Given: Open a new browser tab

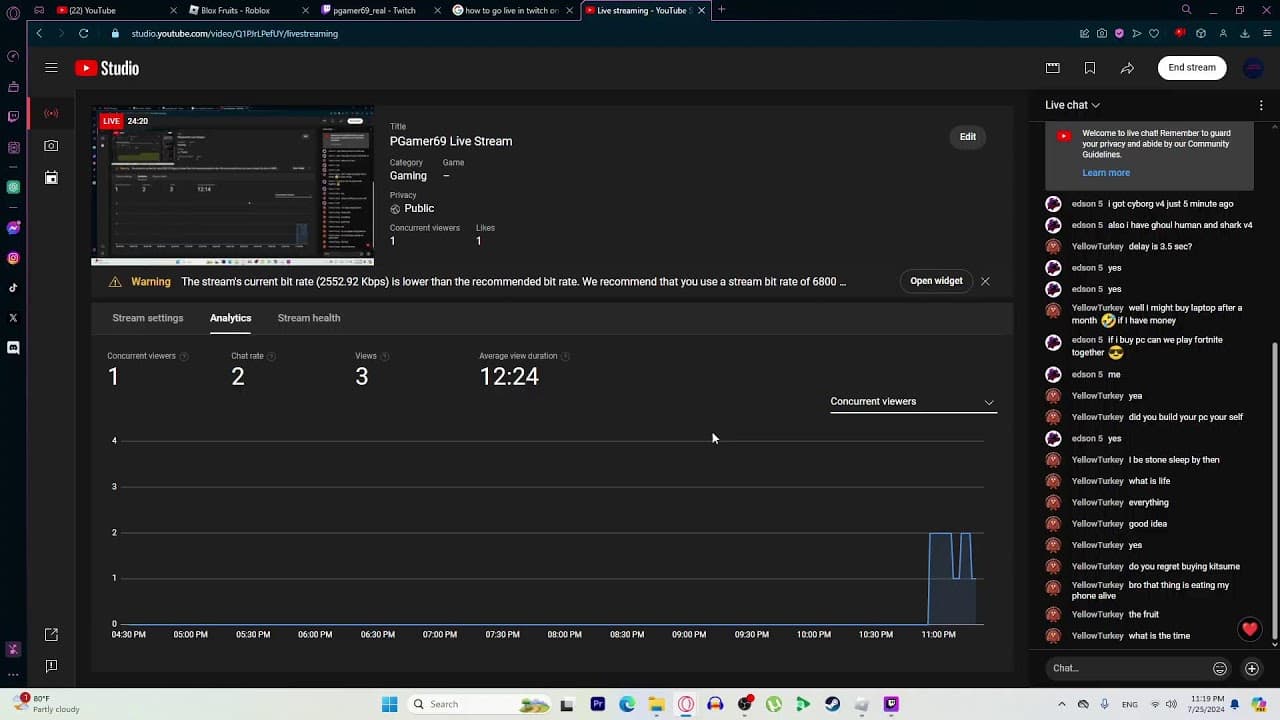Looking at the screenshot, I should click(721, 10).
